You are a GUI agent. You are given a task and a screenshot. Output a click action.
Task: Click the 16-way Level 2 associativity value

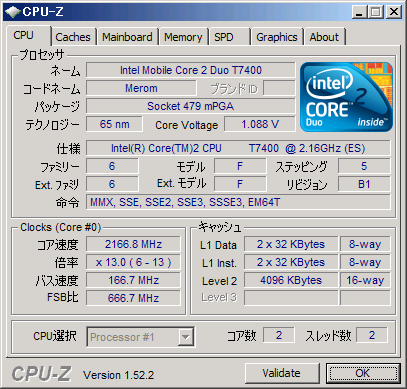pos(365,280)
